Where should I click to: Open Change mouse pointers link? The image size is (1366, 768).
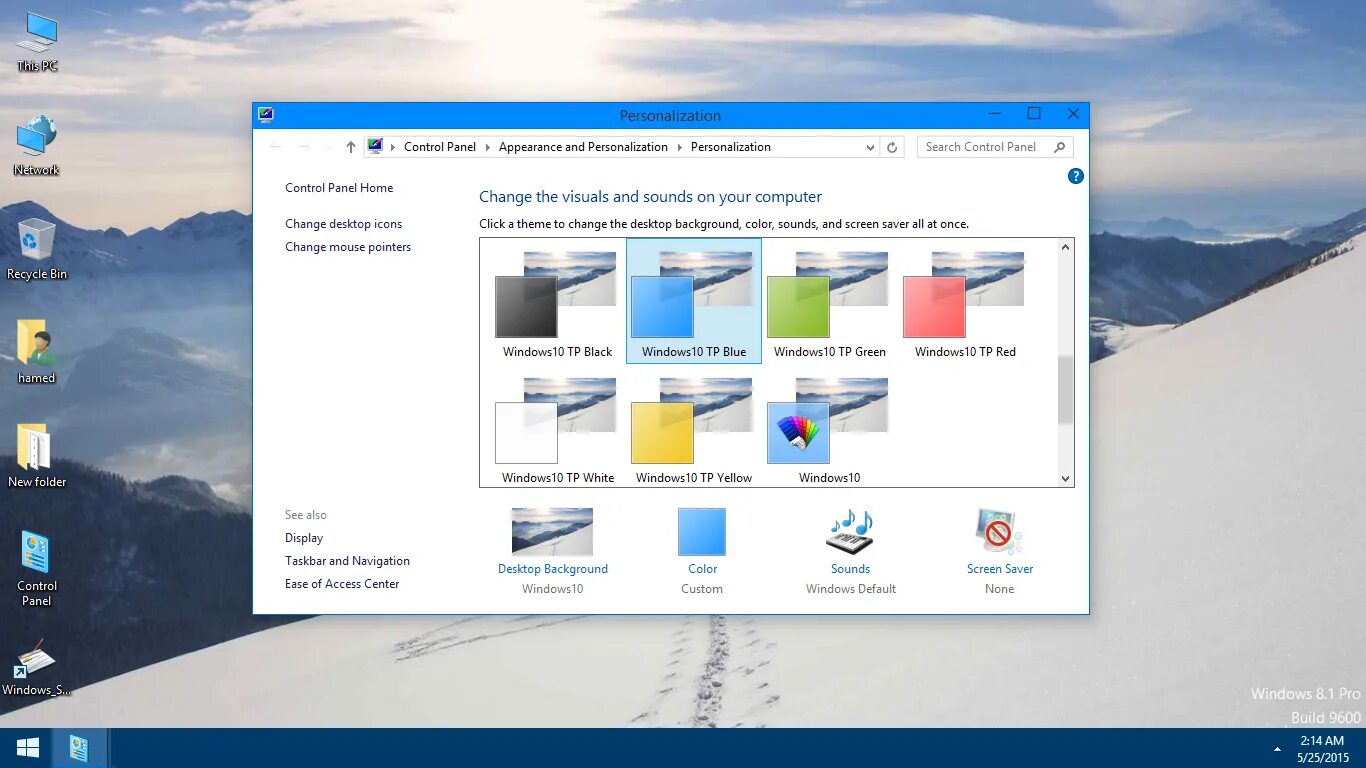pos(348,247)
